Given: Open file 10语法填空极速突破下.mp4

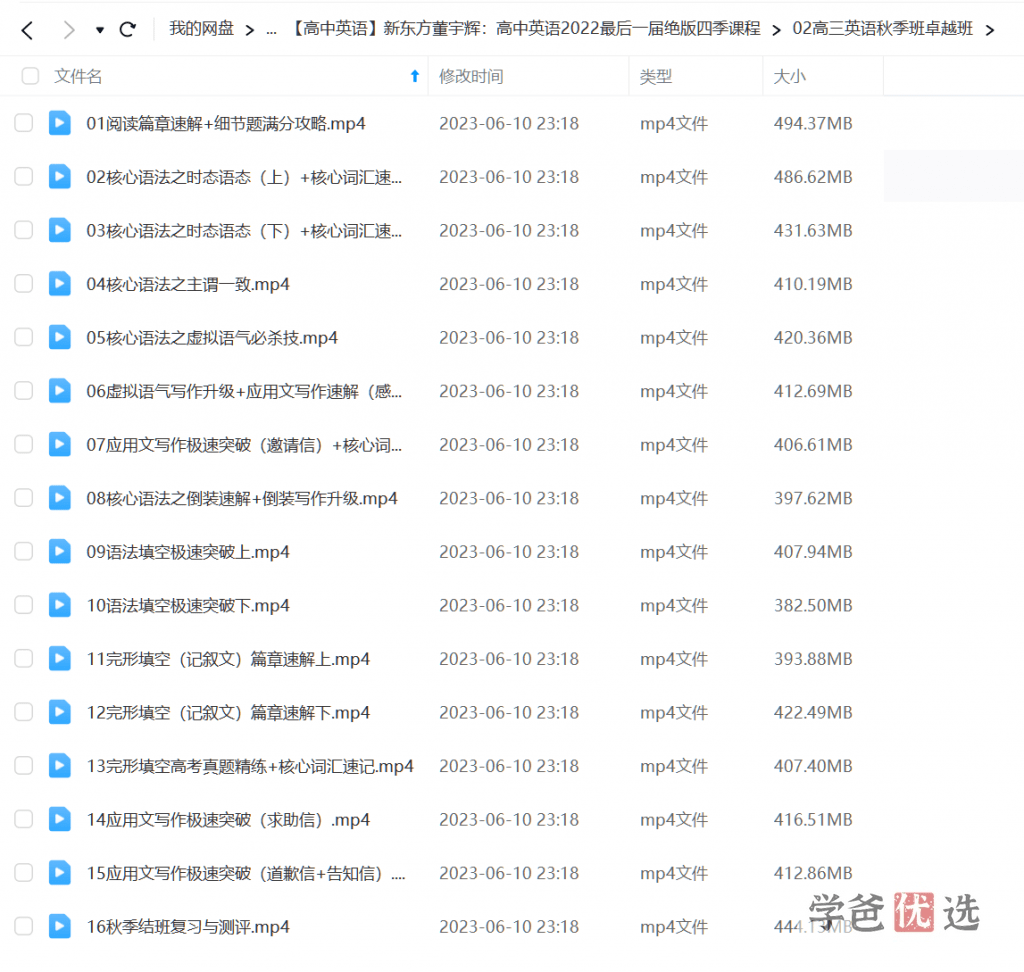Looking at the screenshot, I should (x=188, y=606).
